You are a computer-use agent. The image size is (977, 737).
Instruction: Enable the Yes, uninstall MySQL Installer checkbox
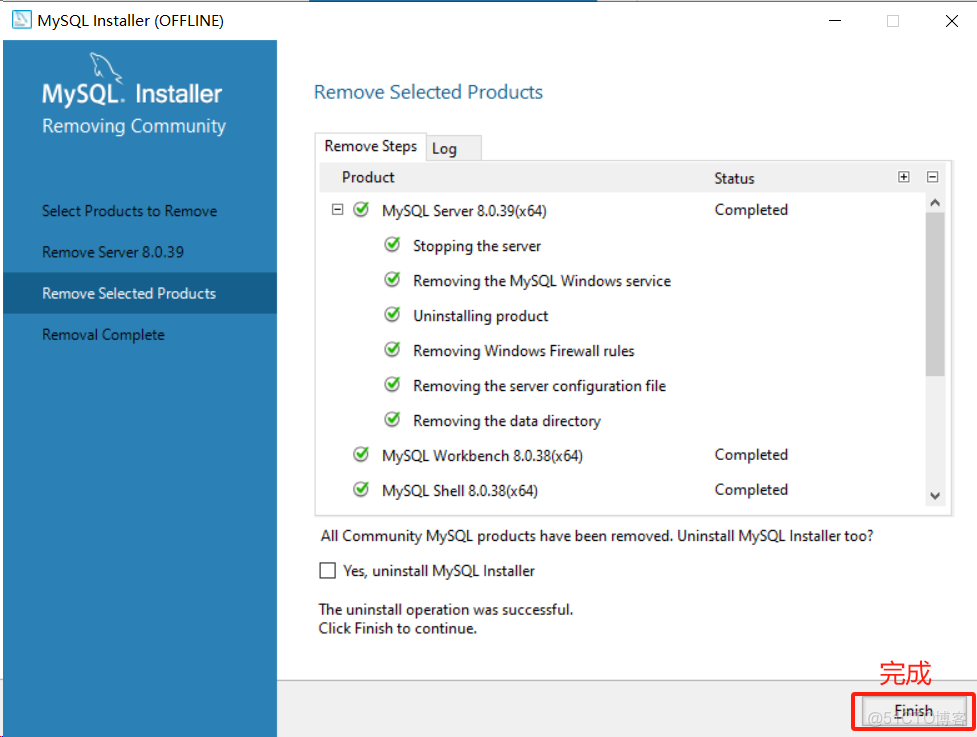click(x=327, y=570)
